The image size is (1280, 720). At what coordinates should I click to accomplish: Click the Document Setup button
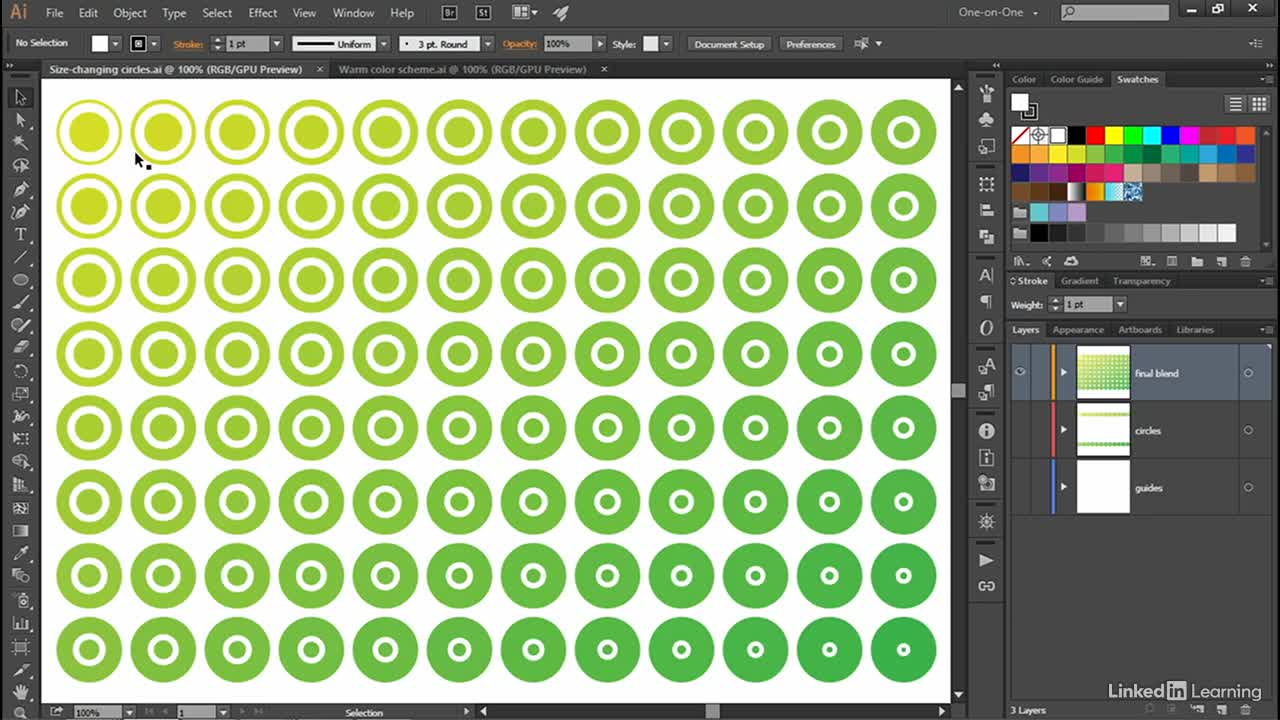729,44
